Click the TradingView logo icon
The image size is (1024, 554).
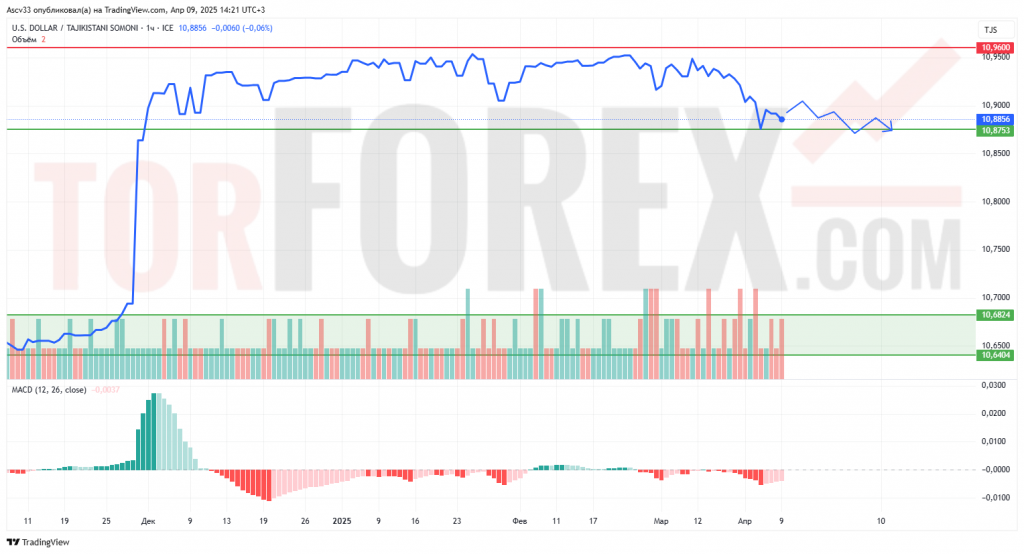13,542
